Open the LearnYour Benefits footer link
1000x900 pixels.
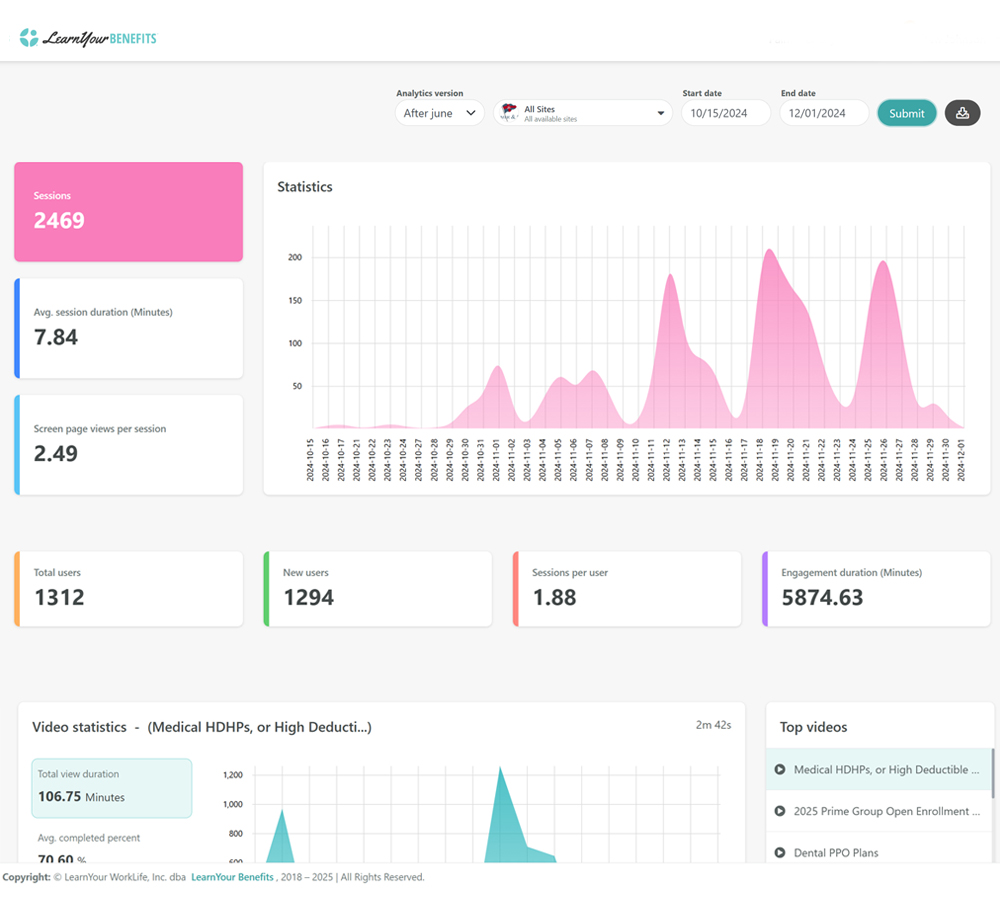[232, 877]
